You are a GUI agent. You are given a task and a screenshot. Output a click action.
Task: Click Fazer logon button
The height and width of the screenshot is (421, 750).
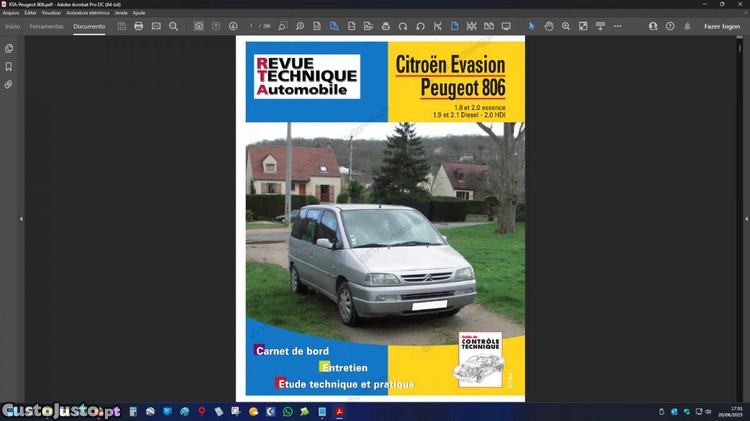point(721,26)
